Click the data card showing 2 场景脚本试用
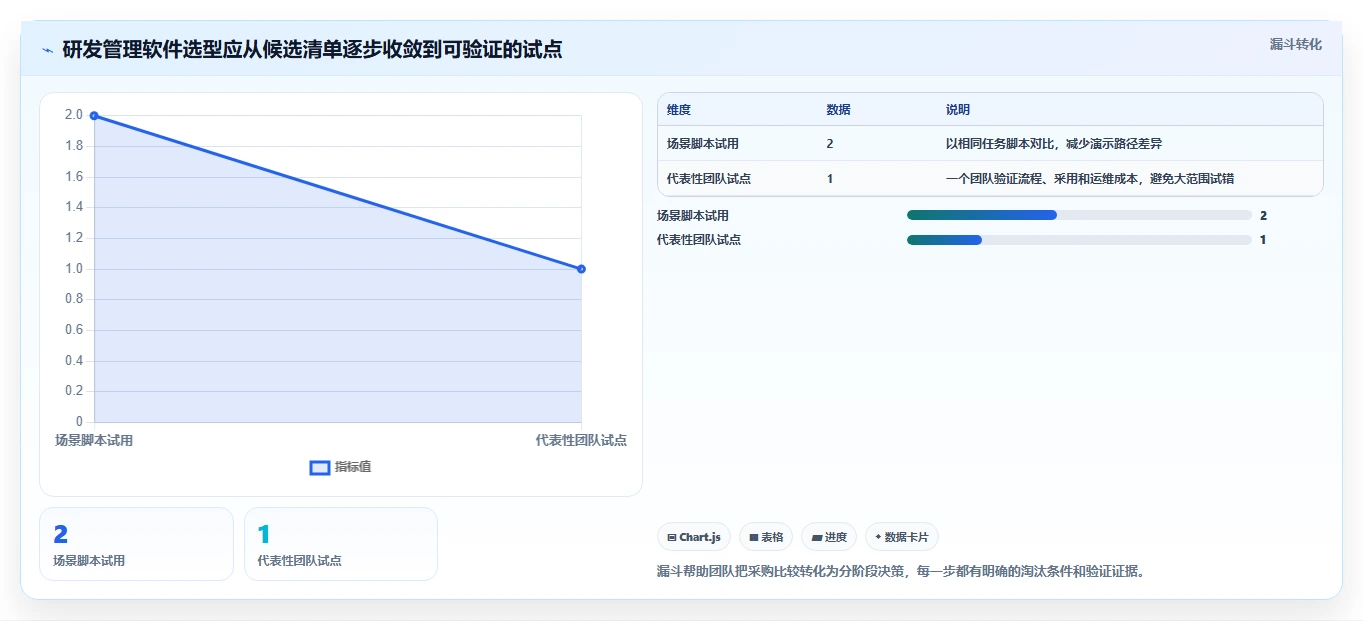 click(136, 544)
